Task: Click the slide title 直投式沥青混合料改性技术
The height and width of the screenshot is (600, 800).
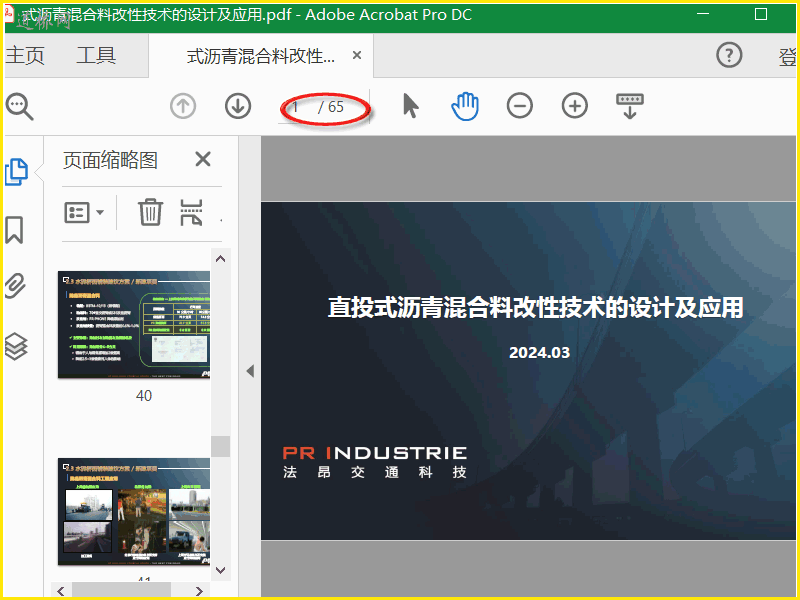Action: click(535, 308)
